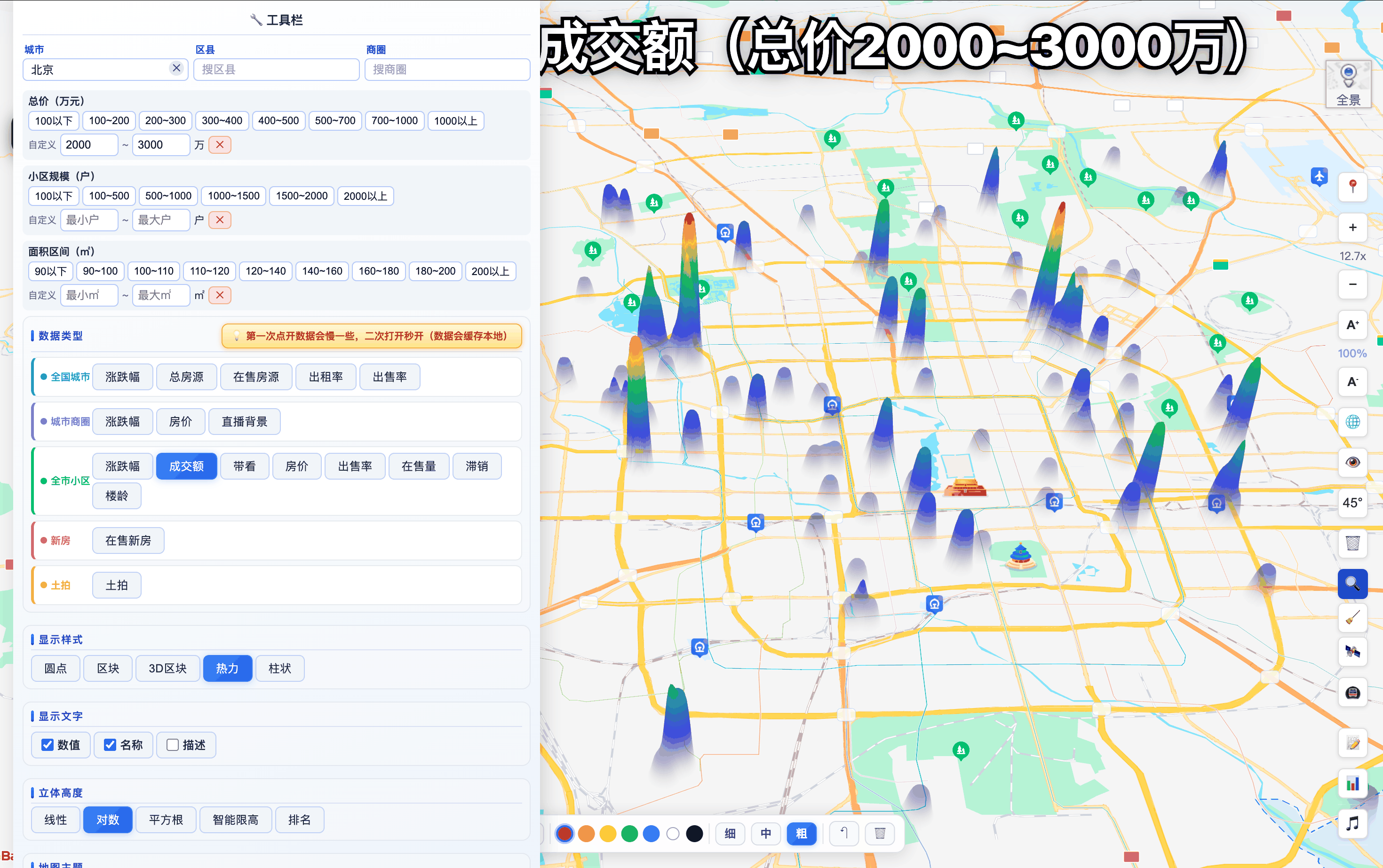The height and width of the screenshot is (868, 1383).
Task: Zoom out the map with minus button
Action: point(1352,284)
